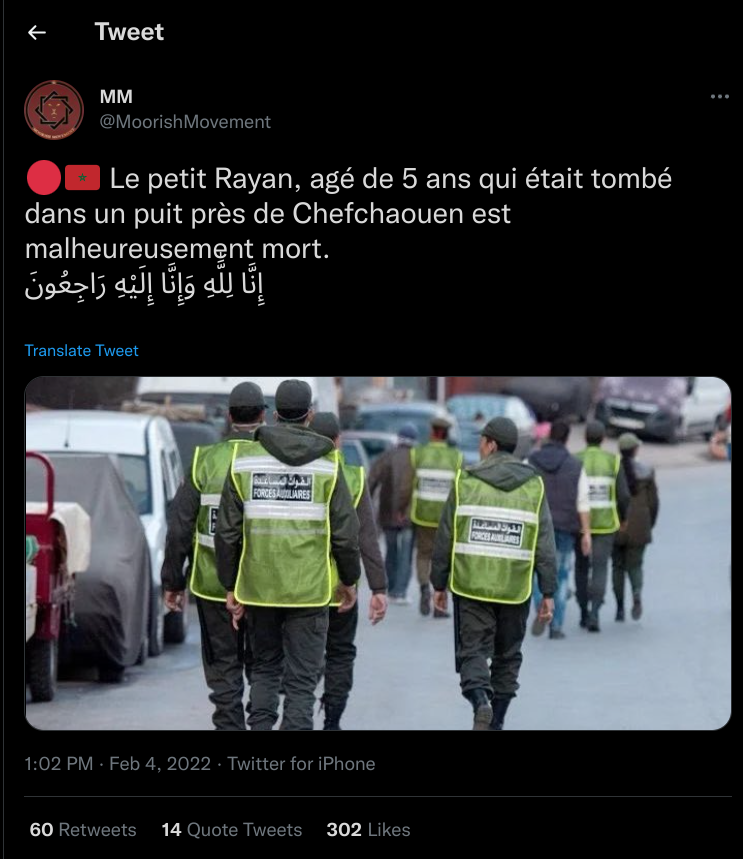Open the Twitter for iPhone source link
This screenshot has height=859, width=743.
(301, 764)
